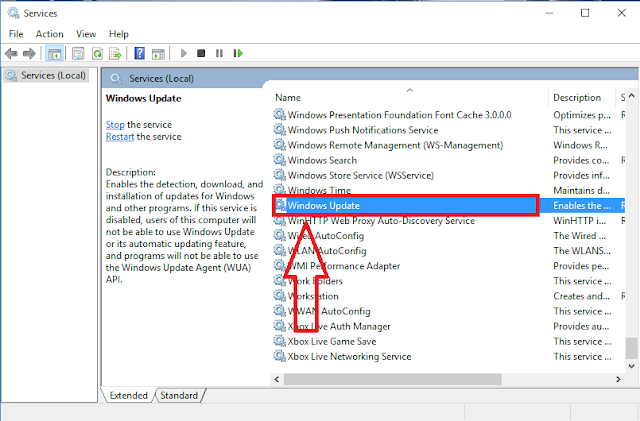The image size is (640, 421).
Task: Click the 'Optimizes p...' description cell
Action: (x=582, y=115)
